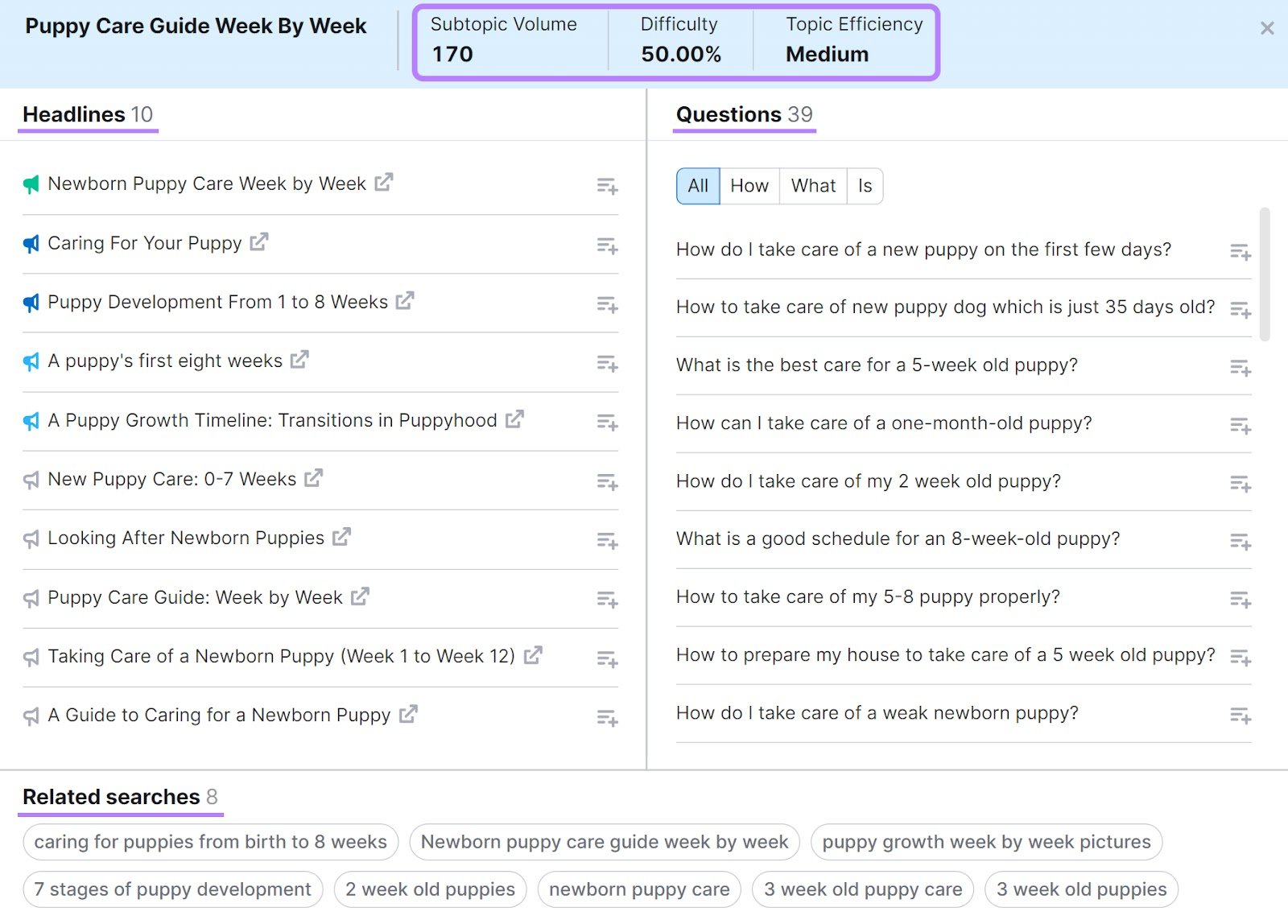Add first question about new puppy care via plus icon

pos(1240,253)
